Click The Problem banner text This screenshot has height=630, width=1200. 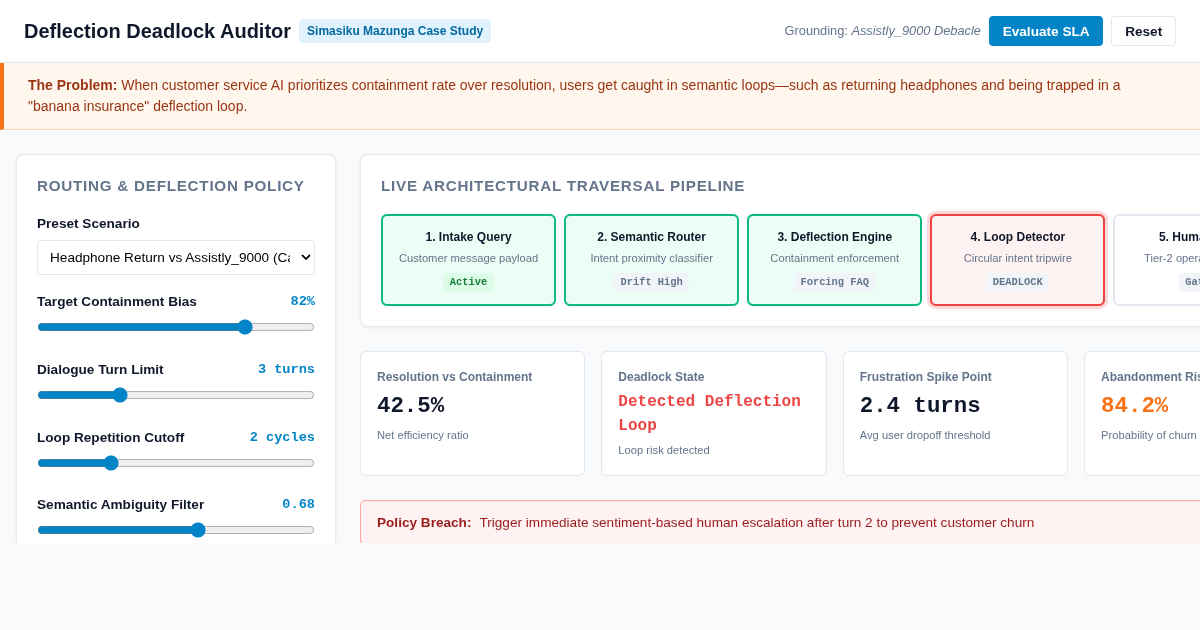tap(574, 96)
